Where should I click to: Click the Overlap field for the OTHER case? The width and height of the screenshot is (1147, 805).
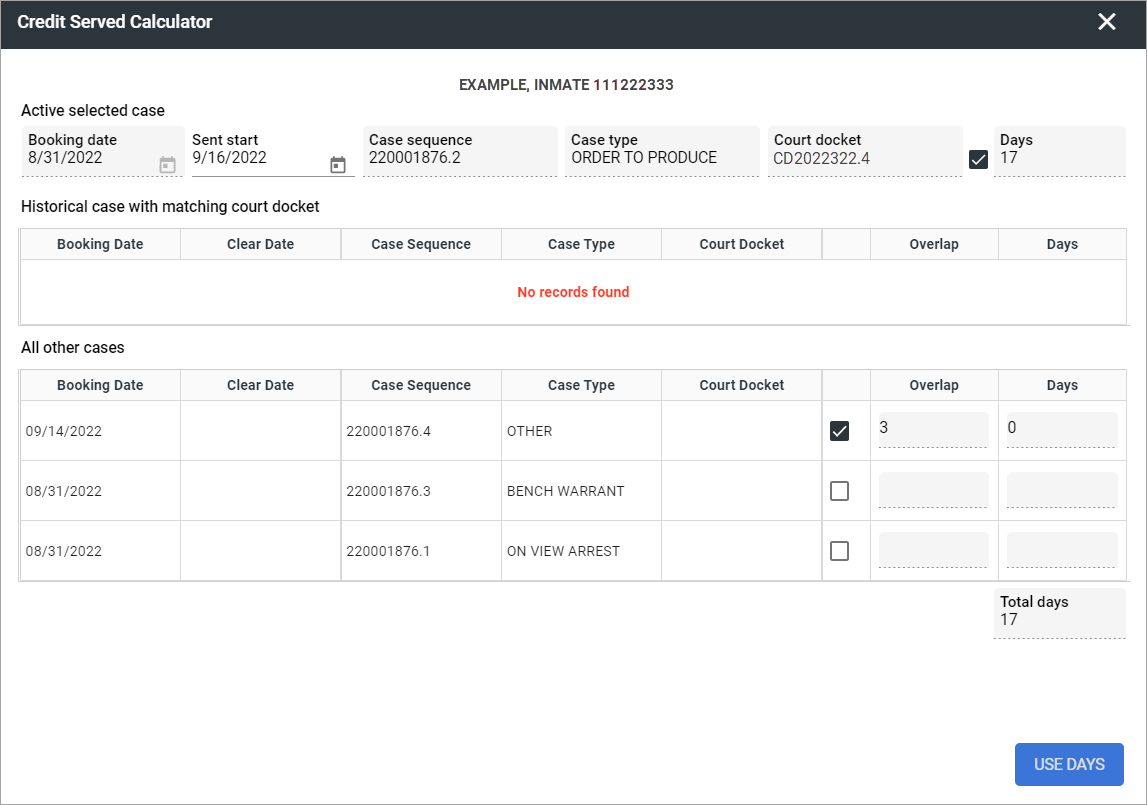pyautogui.click(x=933, y=430)
